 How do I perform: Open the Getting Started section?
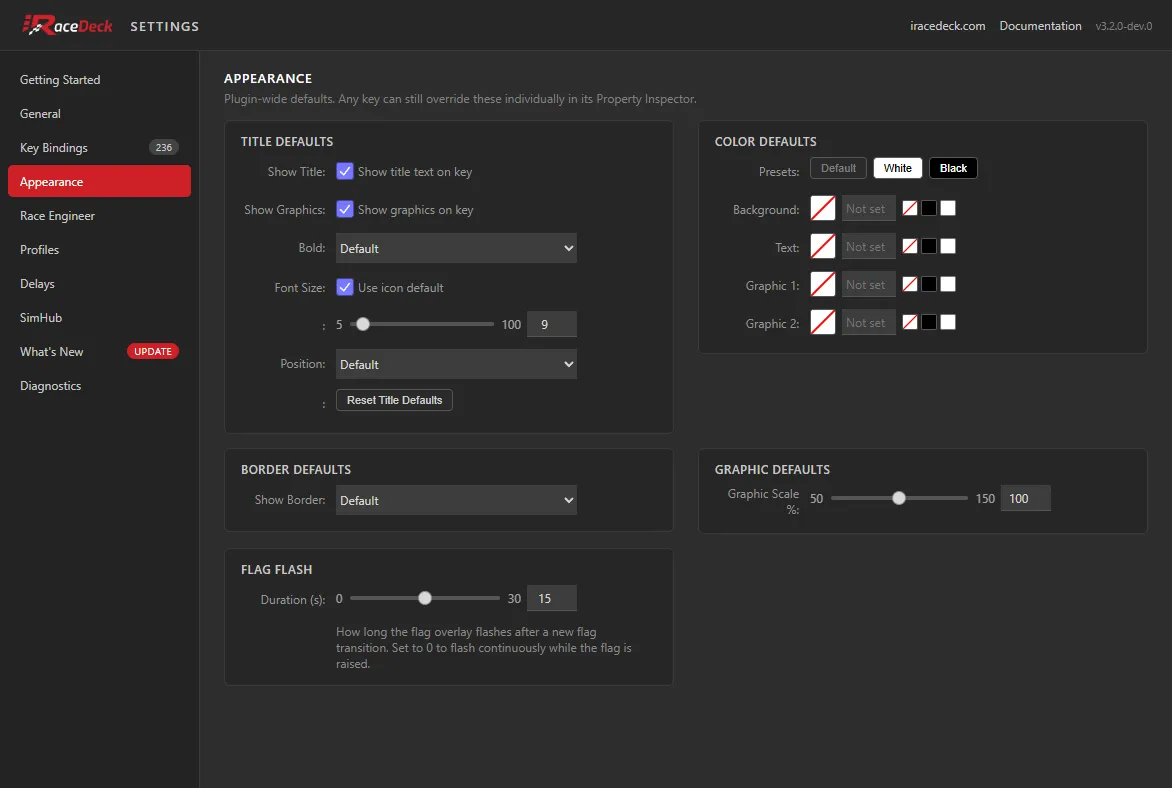99,79
